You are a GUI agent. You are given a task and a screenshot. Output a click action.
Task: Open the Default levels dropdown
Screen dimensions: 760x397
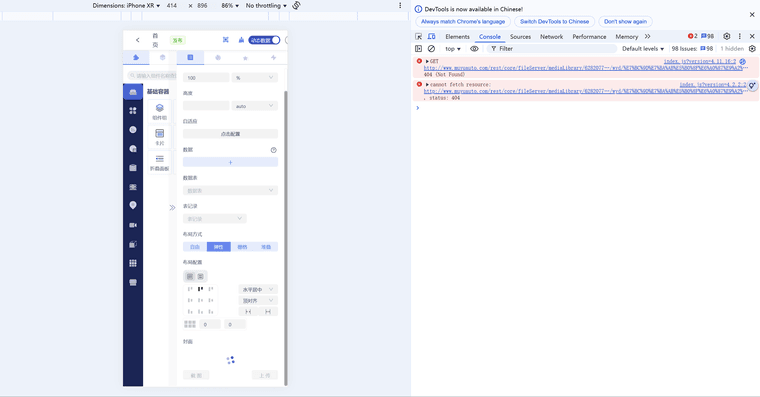(x=643, y=48)
